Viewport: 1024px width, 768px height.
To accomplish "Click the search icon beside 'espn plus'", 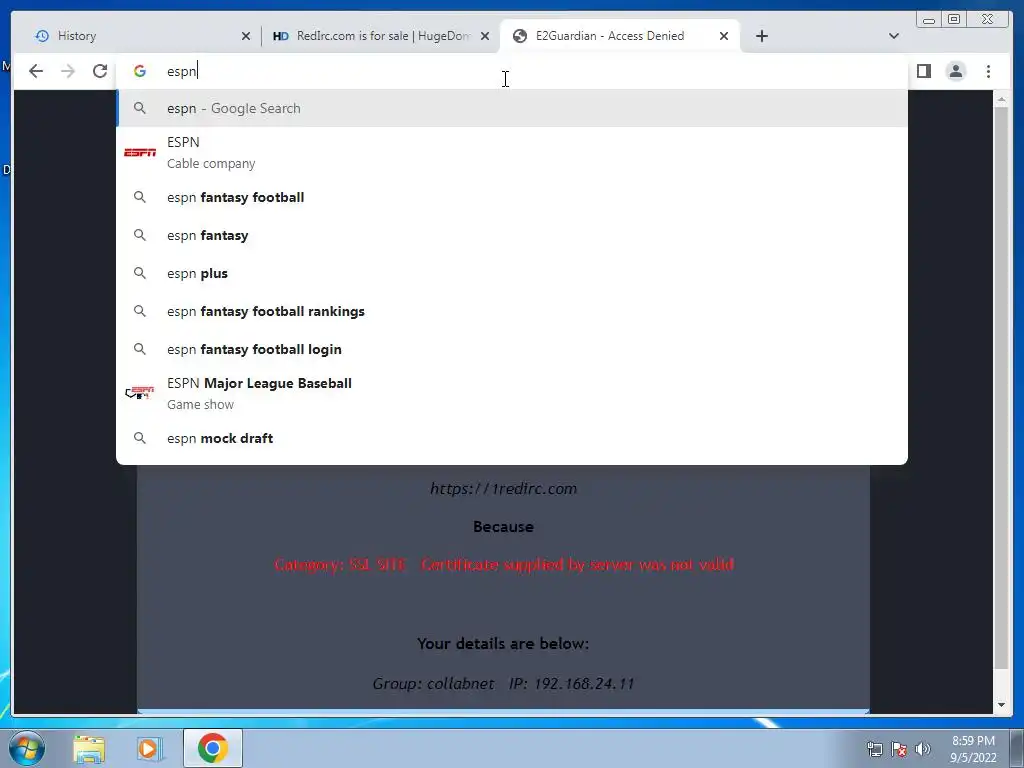I will click(140, 273).
